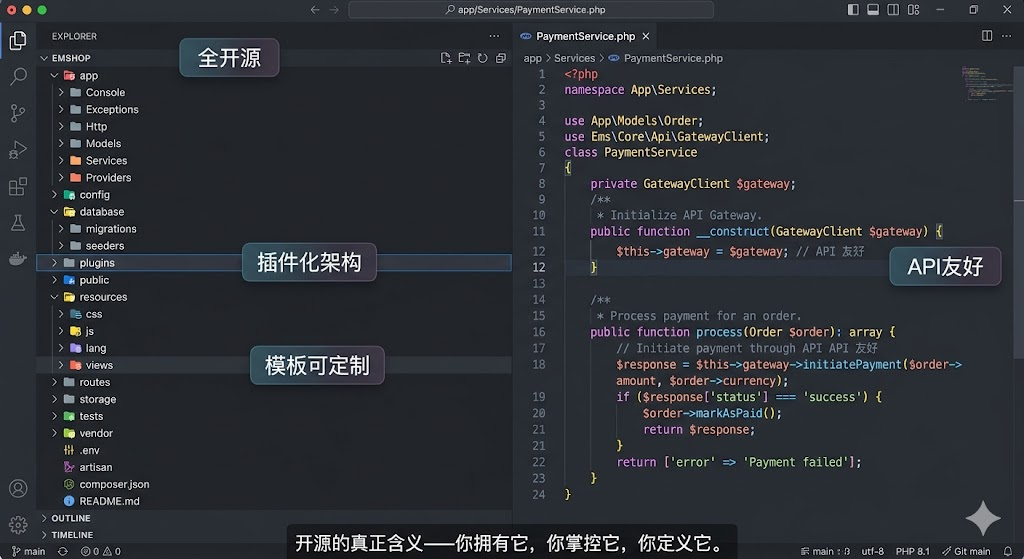
Task: Open the Docker view icon
Action: click(18, 258)
